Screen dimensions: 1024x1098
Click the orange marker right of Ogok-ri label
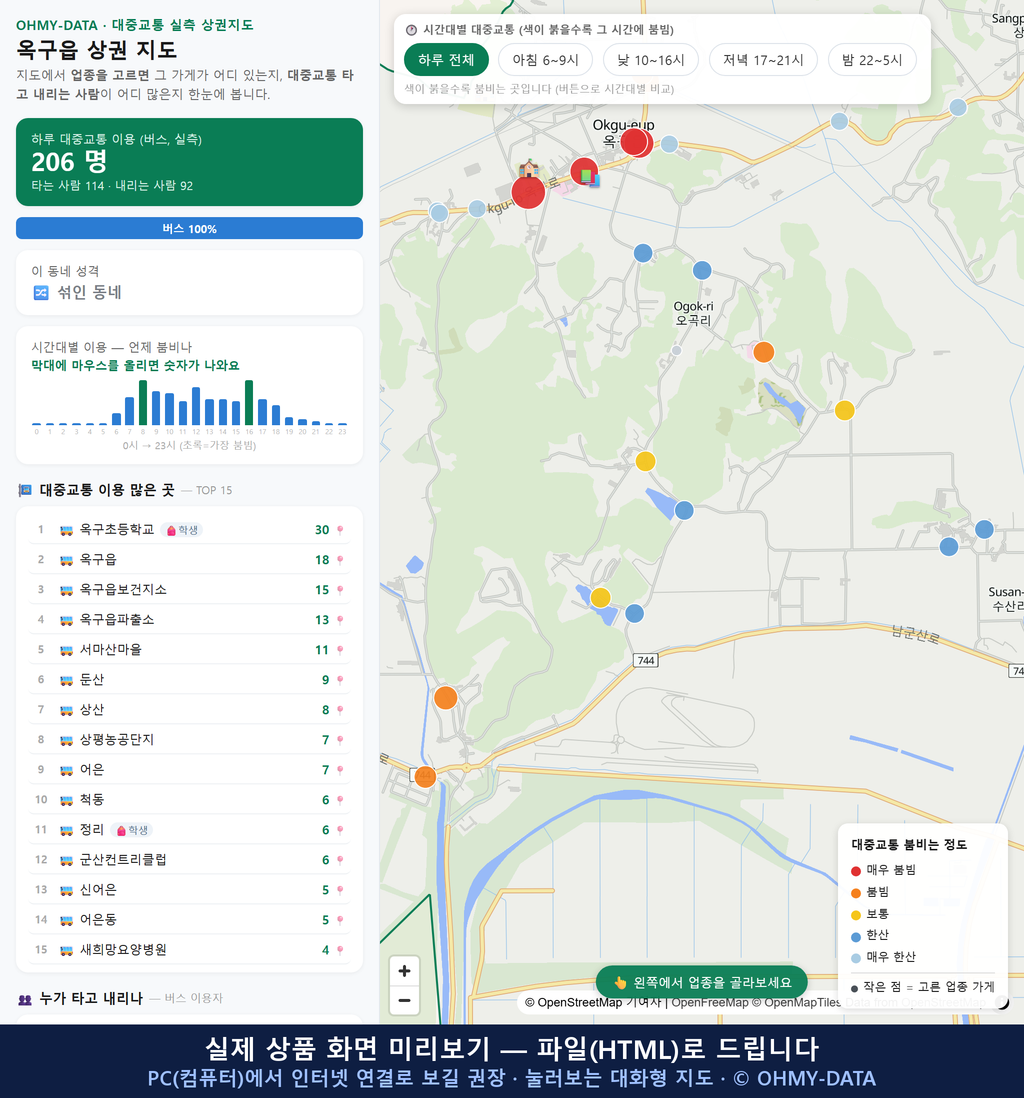(763, 352)
